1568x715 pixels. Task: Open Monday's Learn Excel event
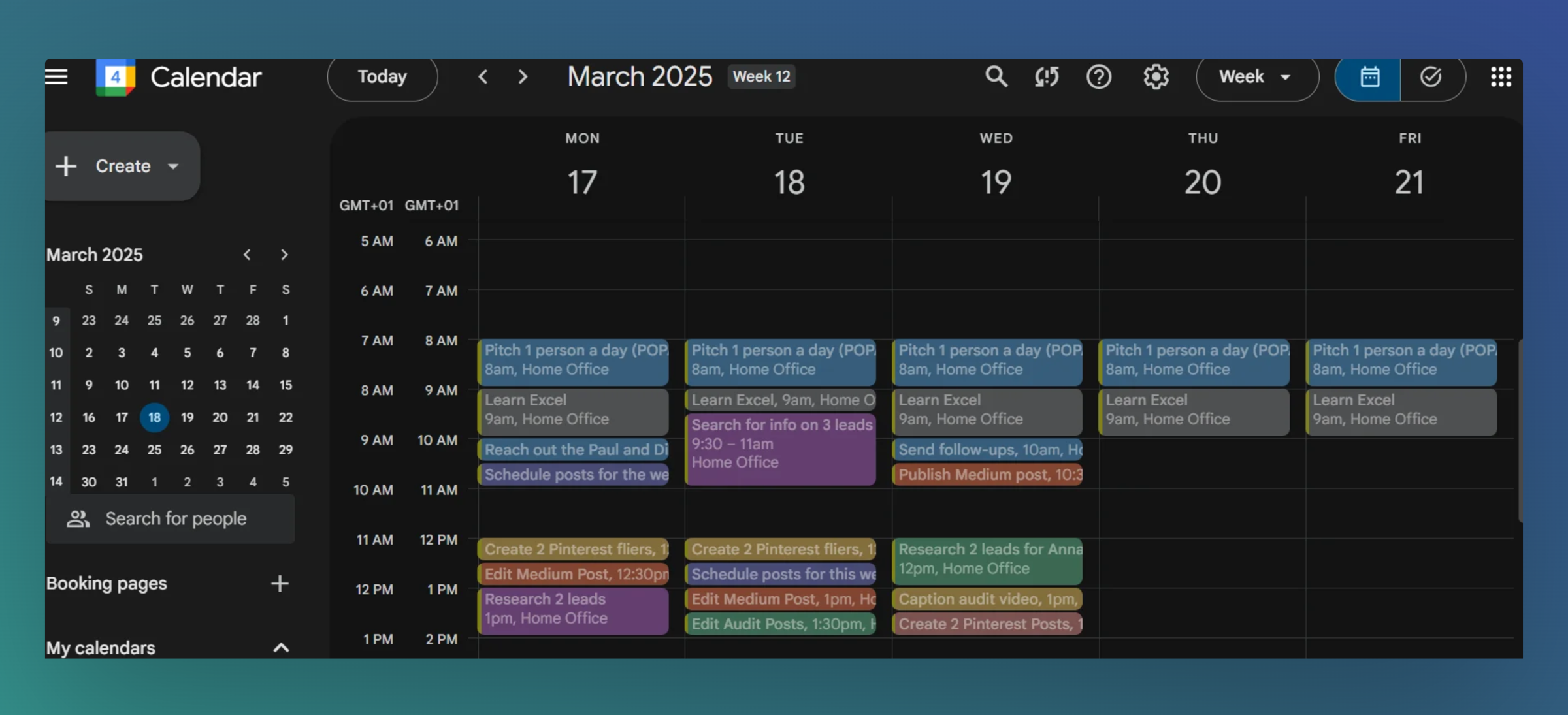(573, 411)
